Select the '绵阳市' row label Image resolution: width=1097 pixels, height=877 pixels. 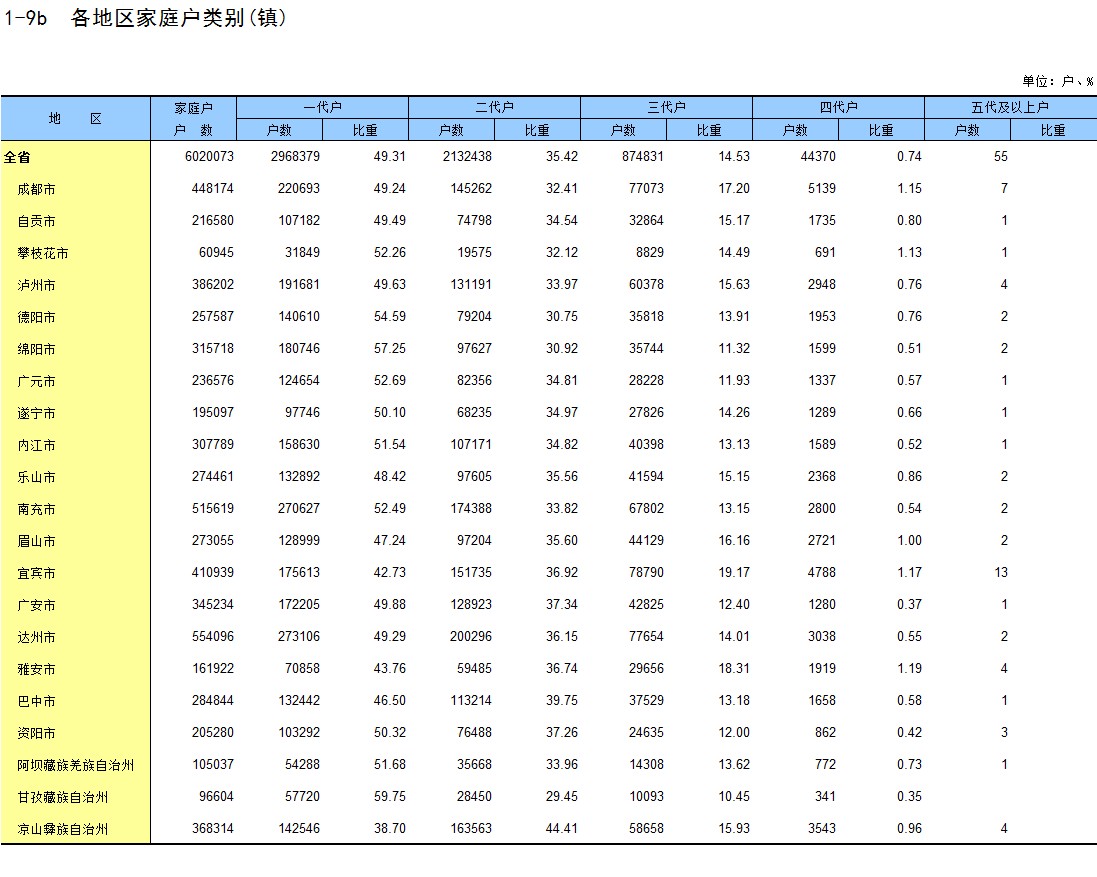click(36, 350)
